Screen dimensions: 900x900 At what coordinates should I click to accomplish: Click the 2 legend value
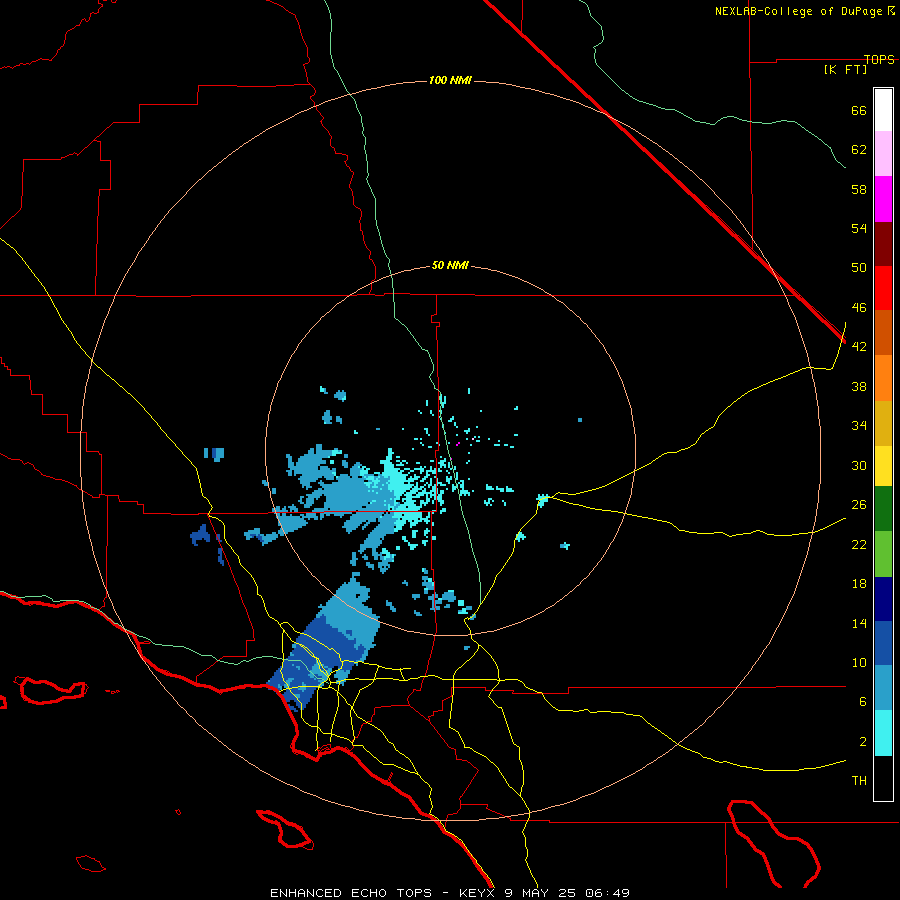pos(863,742)
